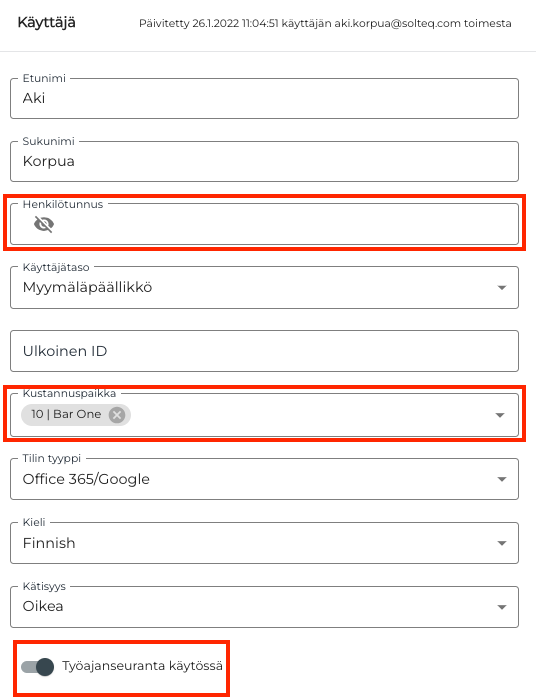Click the Kätisyys arrow icon
The height and width of the screenshot is (698, 536).
click(502, 607)
